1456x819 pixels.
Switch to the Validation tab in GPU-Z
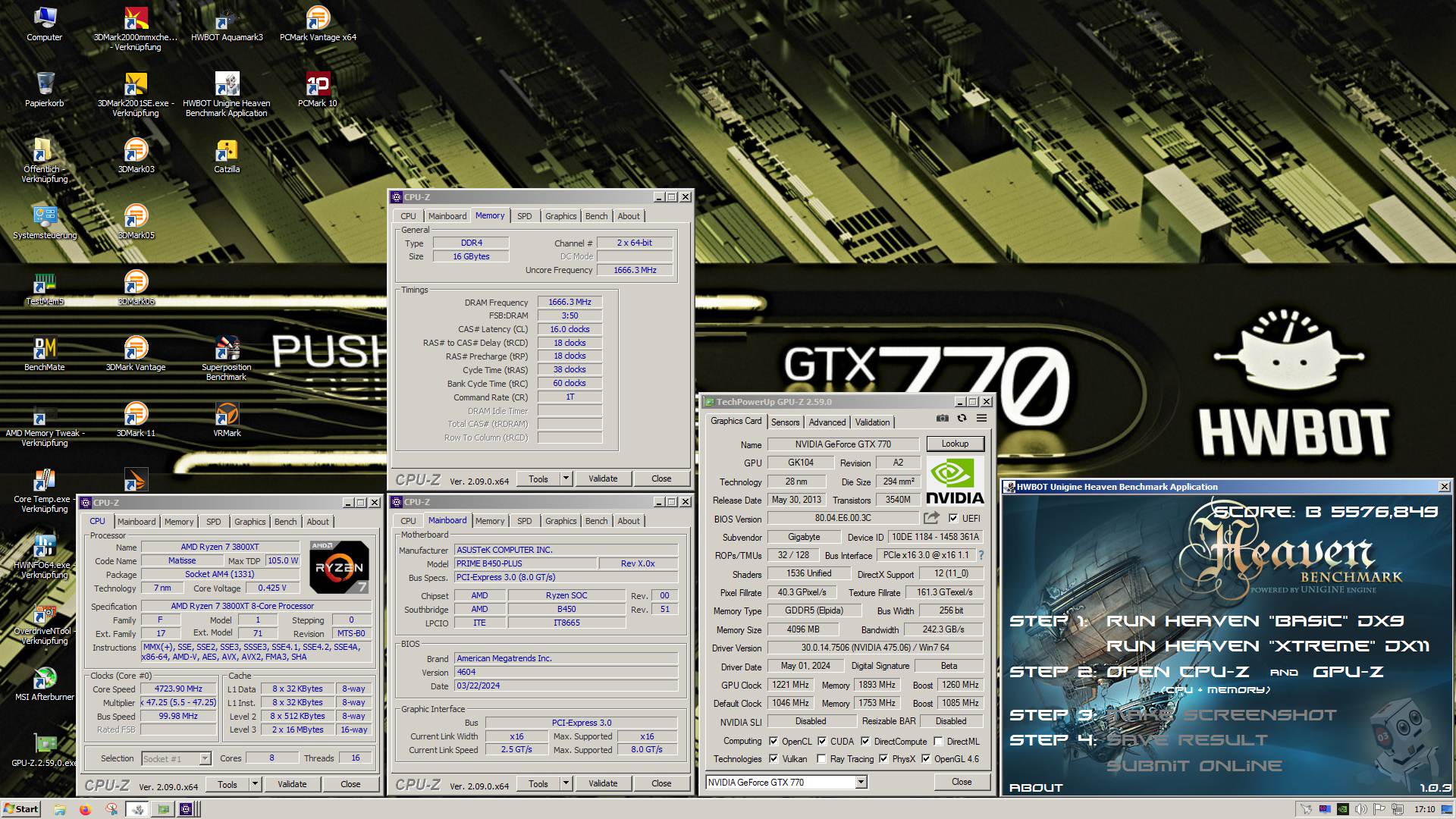coord(872,422)
